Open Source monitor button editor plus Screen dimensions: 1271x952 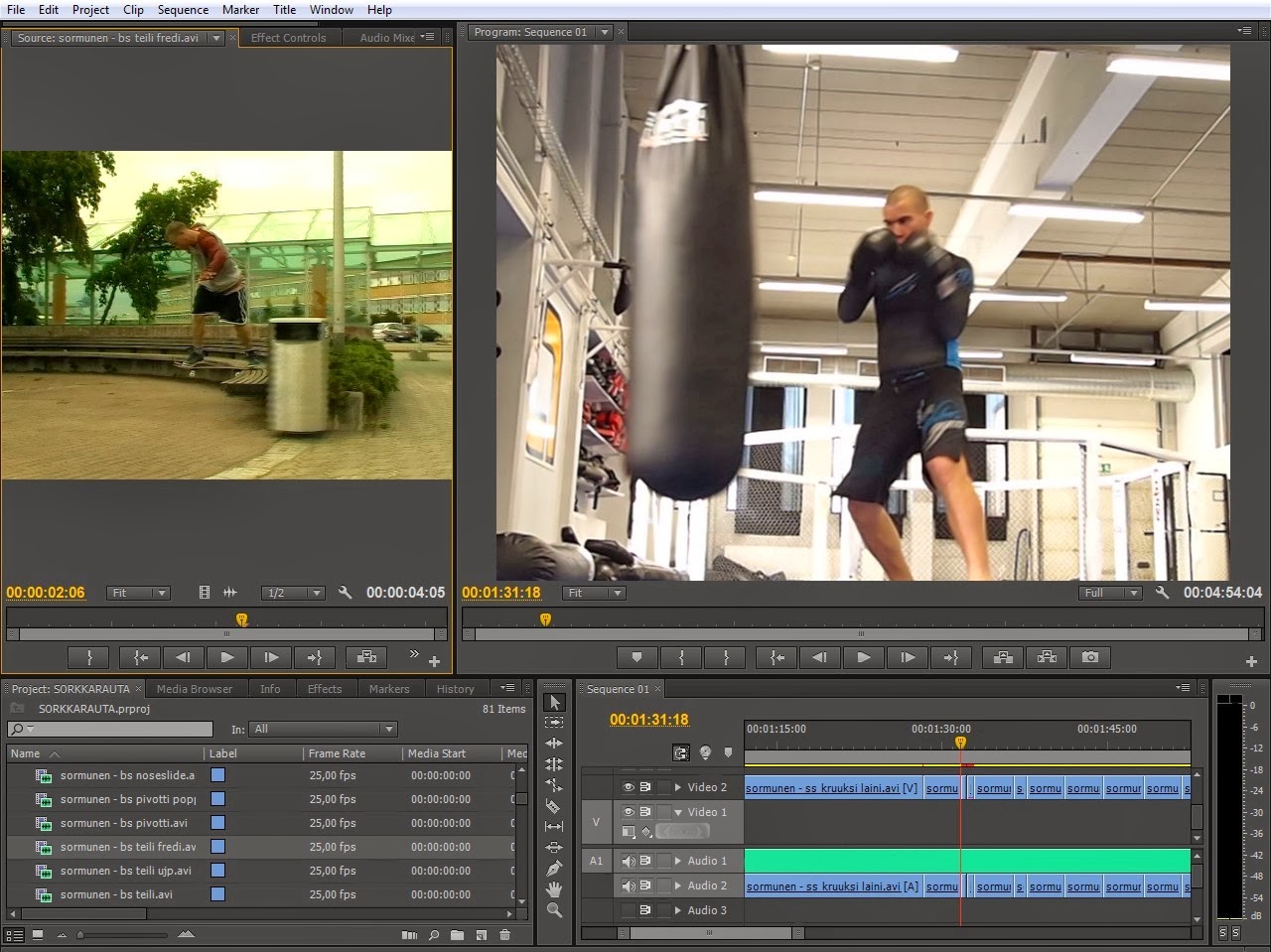[434, 661]
